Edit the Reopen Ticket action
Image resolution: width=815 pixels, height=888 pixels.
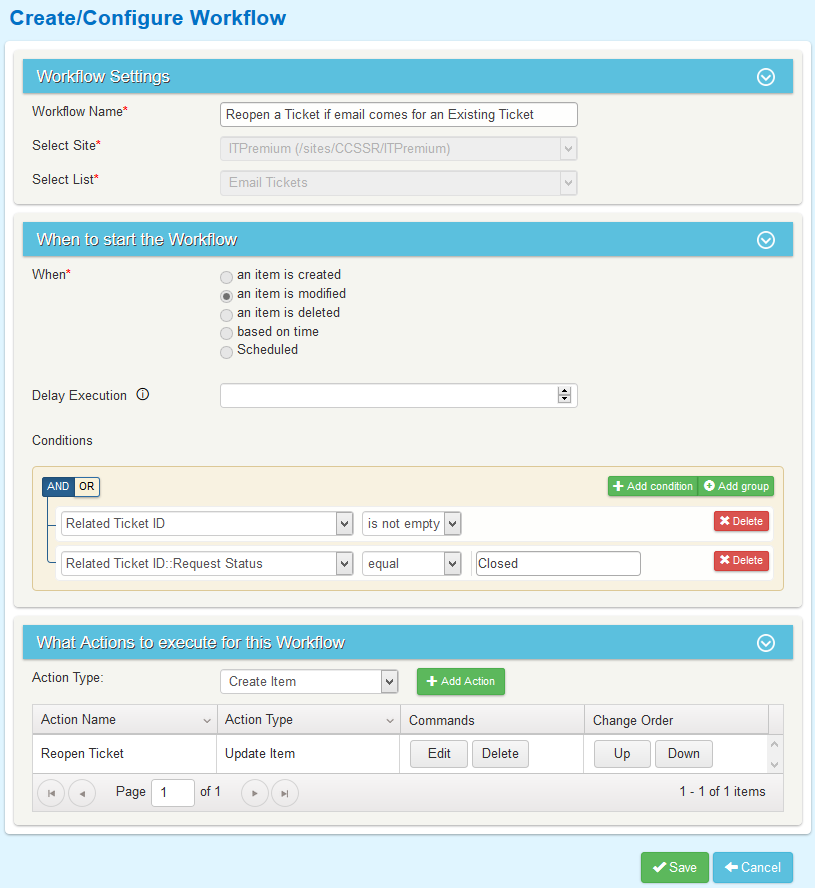tap(439, 754)
